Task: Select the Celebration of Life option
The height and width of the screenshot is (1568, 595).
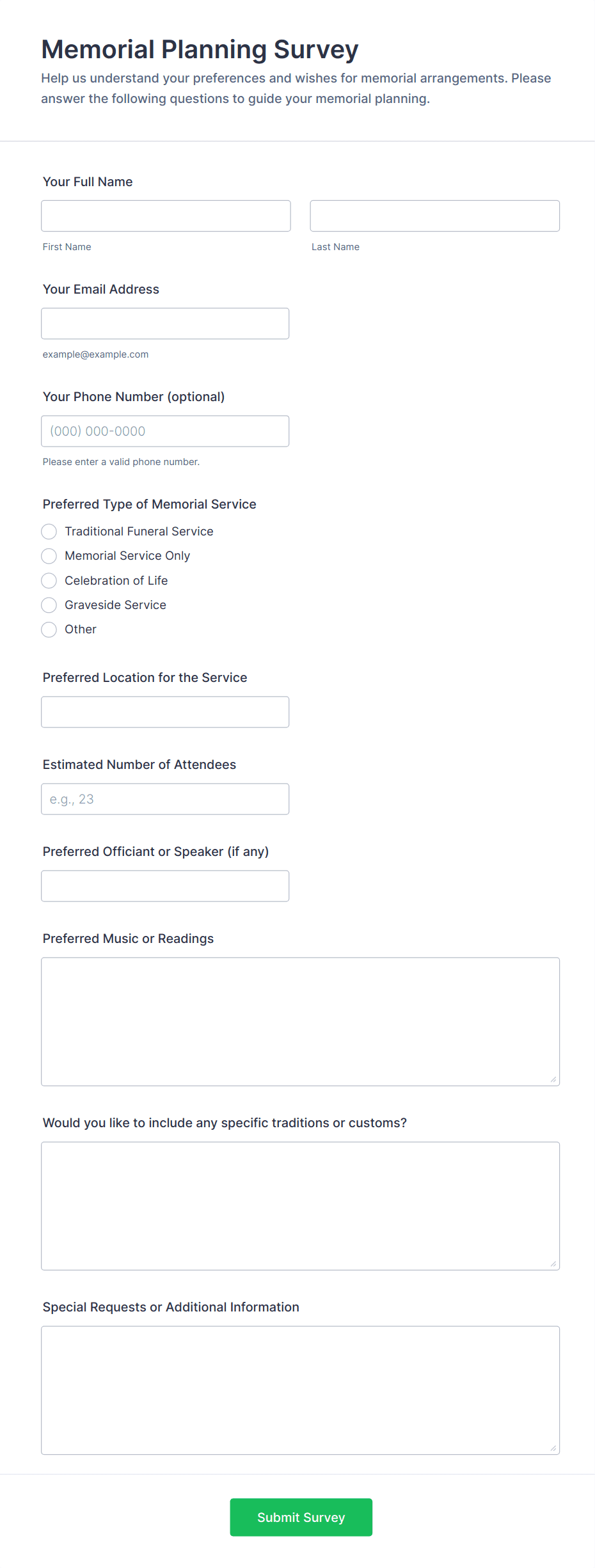Action: [49, 581]
